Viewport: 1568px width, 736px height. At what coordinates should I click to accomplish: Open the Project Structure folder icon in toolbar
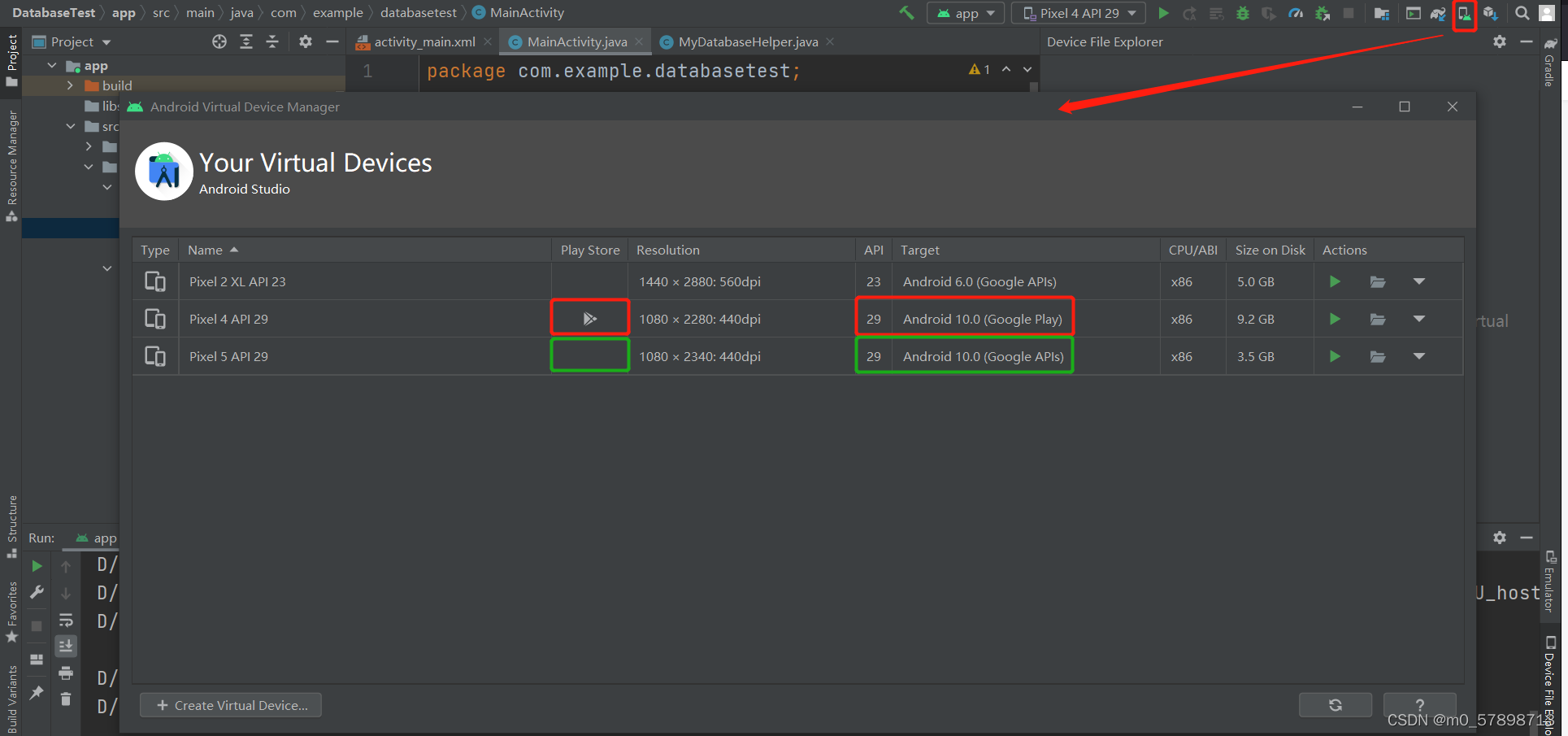click(x=1381, y=13)
